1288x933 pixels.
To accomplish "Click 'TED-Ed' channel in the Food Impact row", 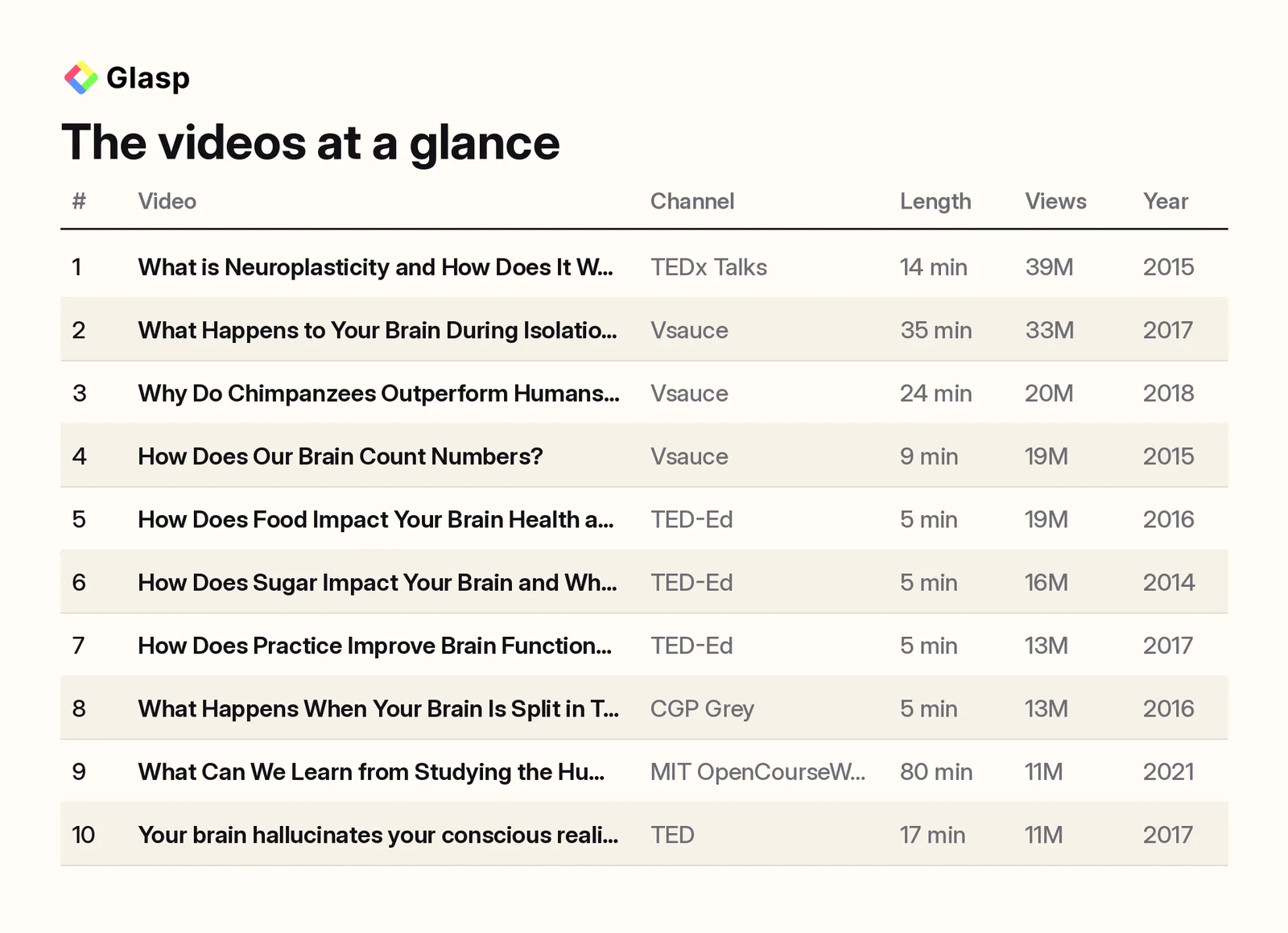I will click(x=691, y=519).
